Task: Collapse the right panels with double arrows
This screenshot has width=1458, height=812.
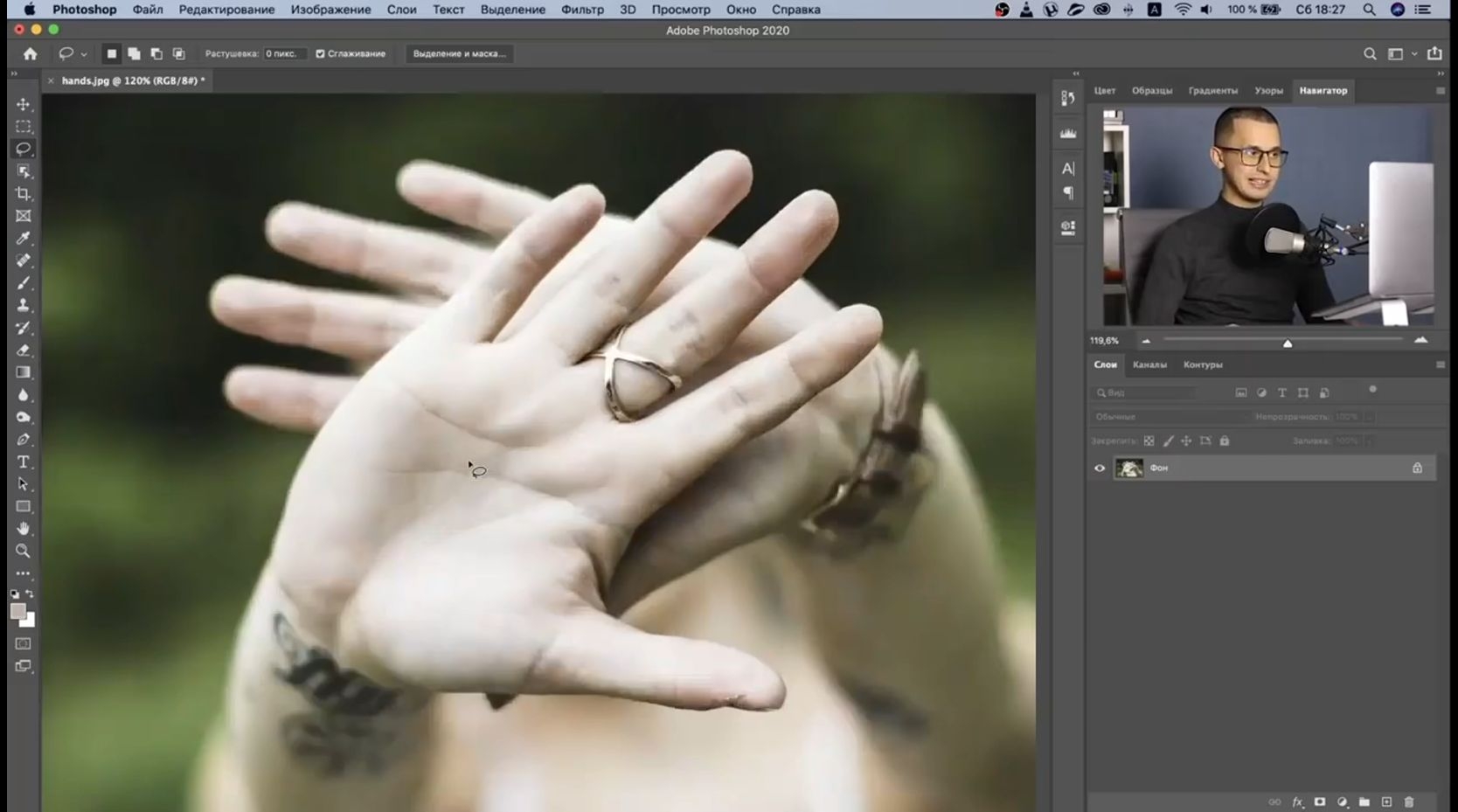Action: click(1441, 73)
